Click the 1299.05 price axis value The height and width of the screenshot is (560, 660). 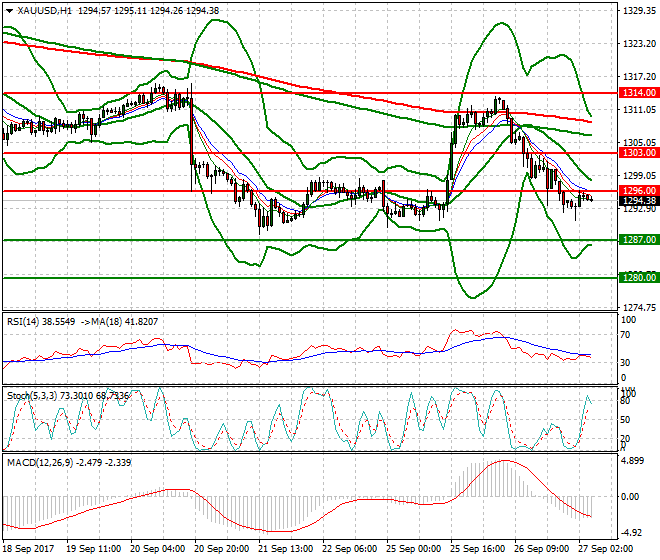[639, 176]
